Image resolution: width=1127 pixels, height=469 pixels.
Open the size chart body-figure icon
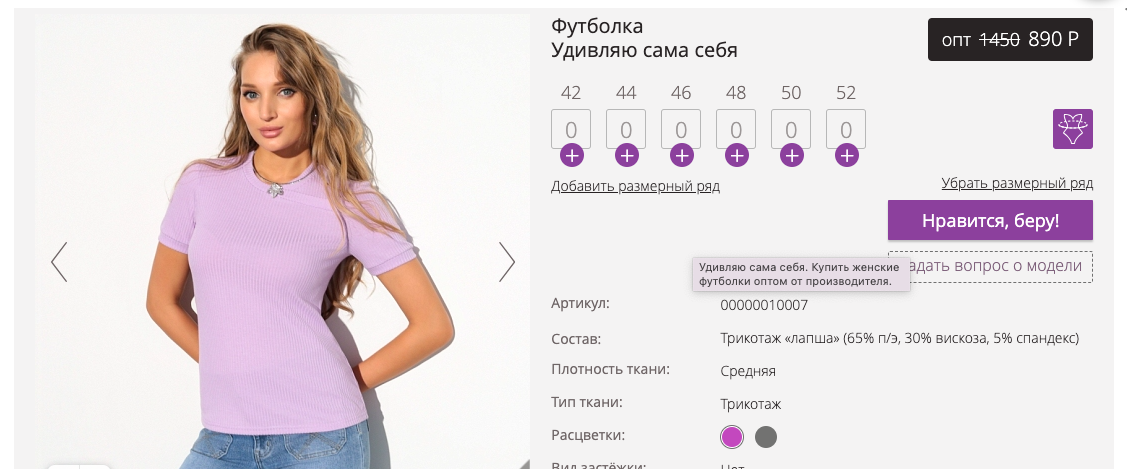(x=1072, y=129)
